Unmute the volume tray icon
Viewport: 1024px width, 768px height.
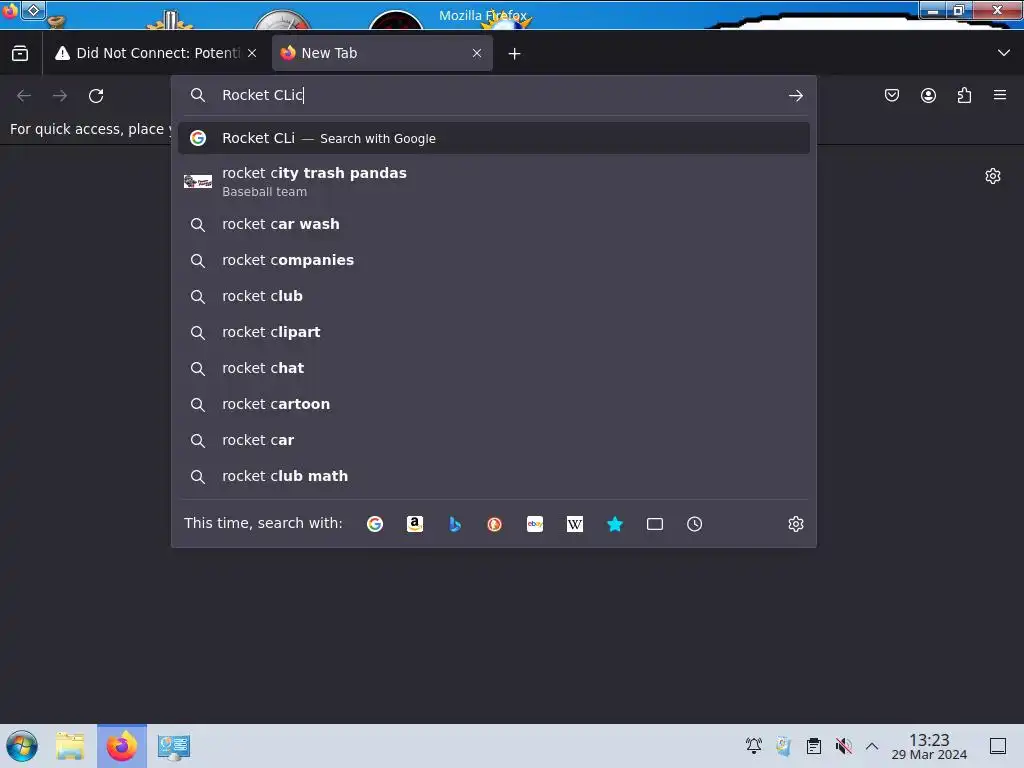844,746
